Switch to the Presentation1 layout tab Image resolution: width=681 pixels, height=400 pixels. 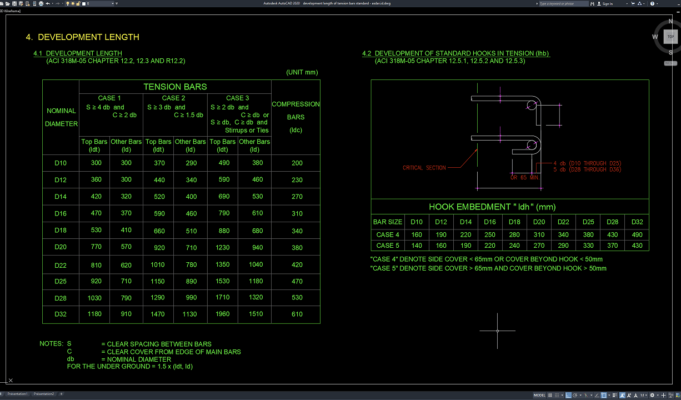click(x=18, y=393)
